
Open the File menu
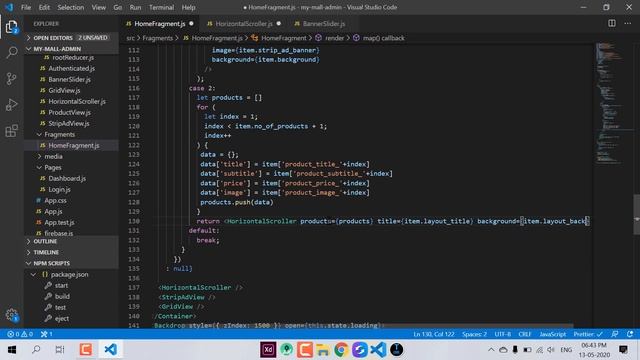(26, 7)
